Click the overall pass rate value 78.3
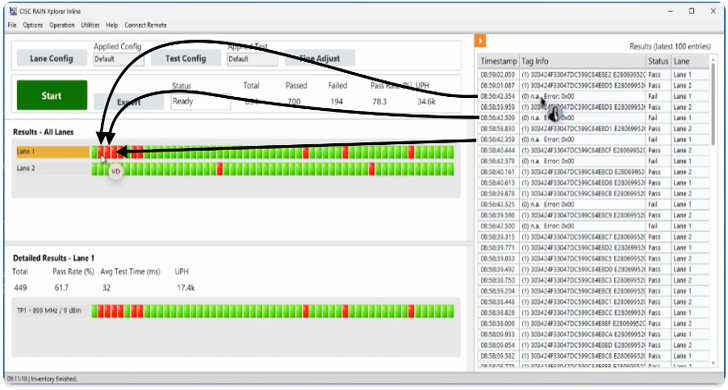Screen dimensions: 728x390 379,102
